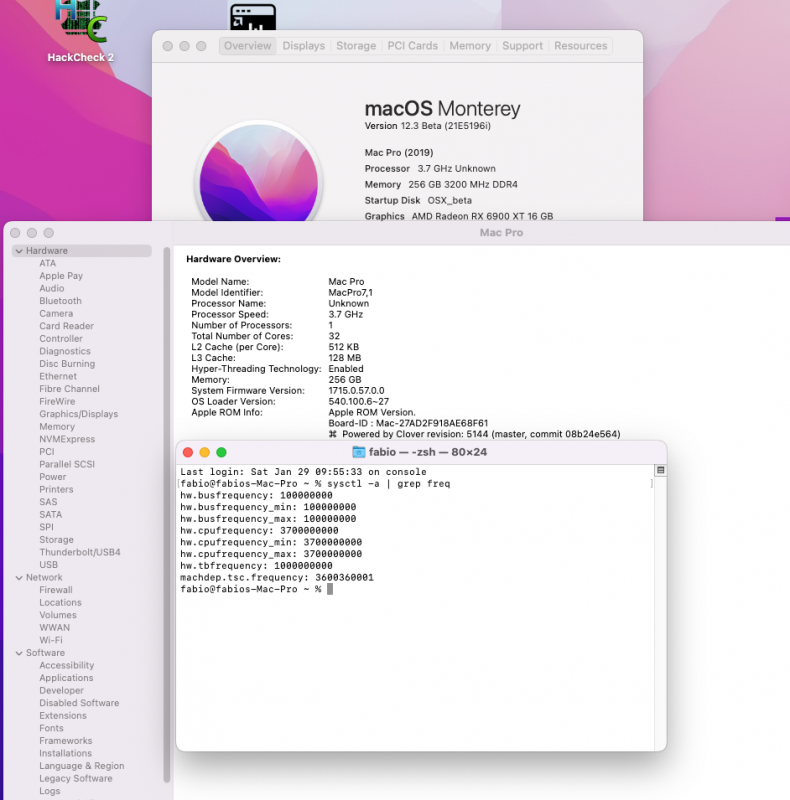Close the Terminal window with red button
Image resolution: width=790 pixels, height=800 pixels.
point(188,453)
